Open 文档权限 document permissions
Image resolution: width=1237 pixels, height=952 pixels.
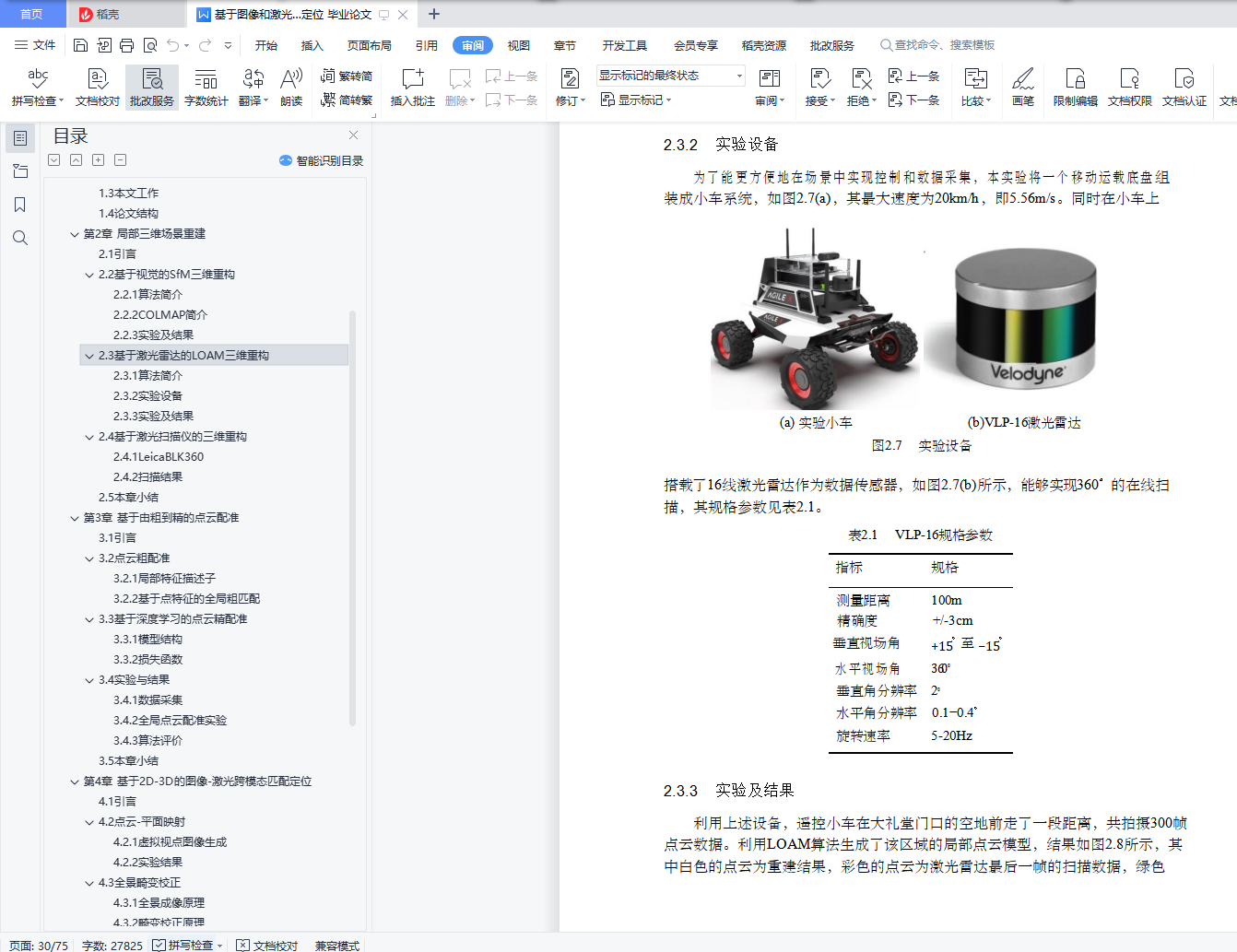point(1130,88)
